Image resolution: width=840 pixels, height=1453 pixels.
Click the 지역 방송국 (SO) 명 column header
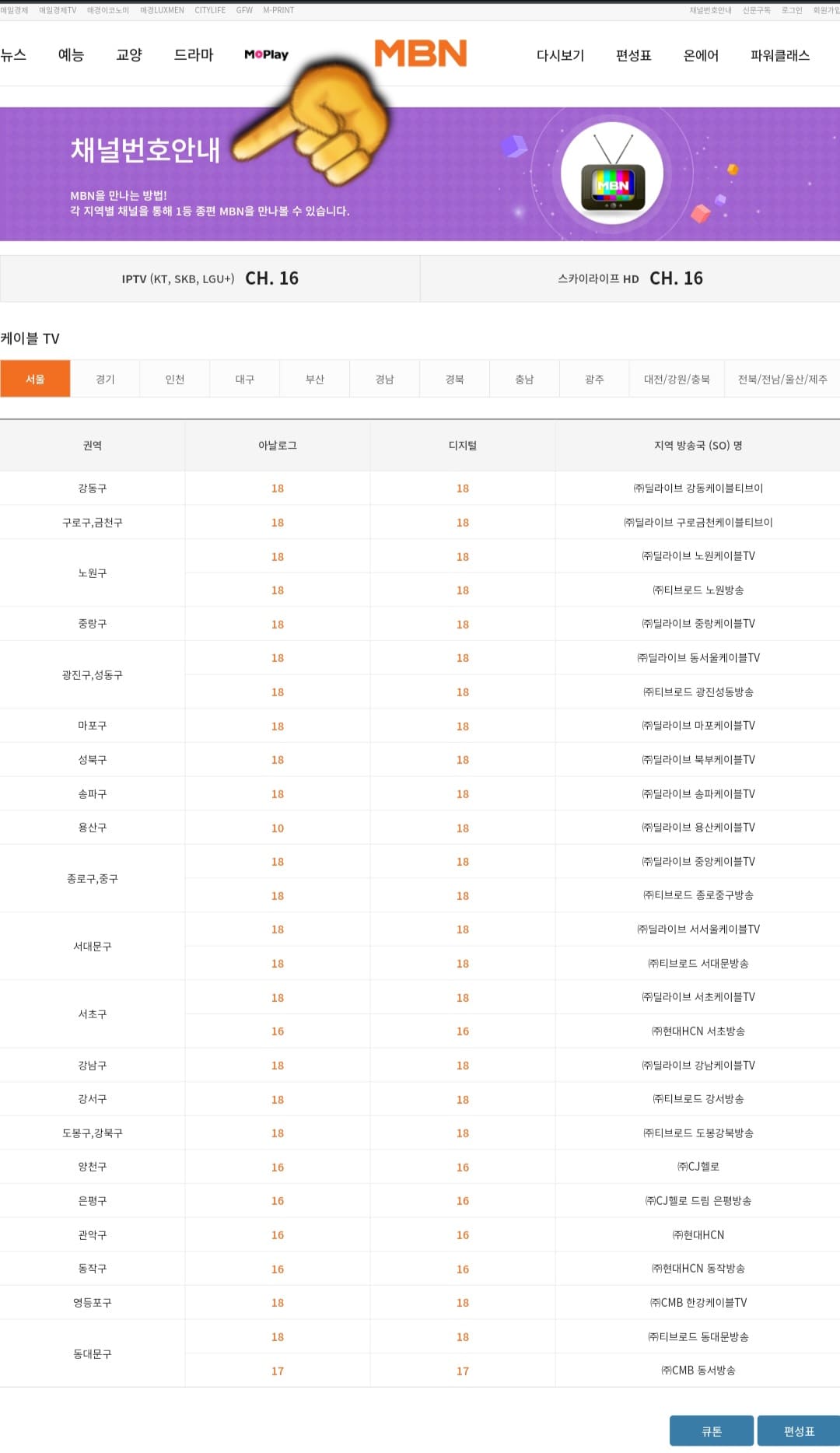[698, 445]
